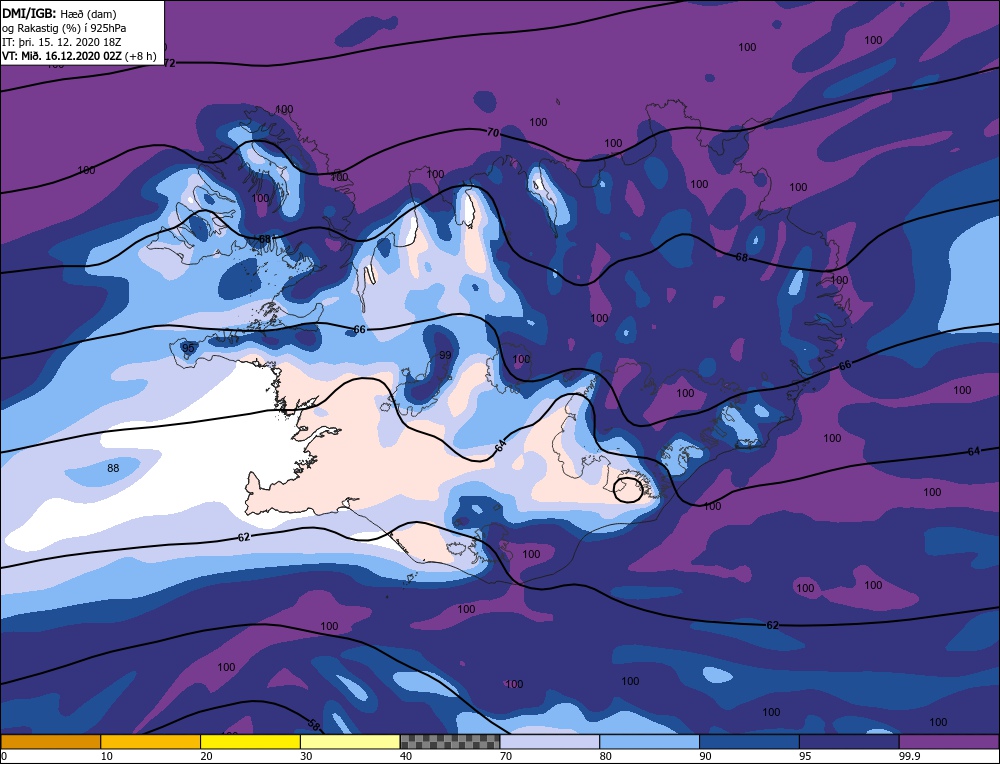
Task: Click the orange 10-20 legend swatch
Action: click(151, 742)
